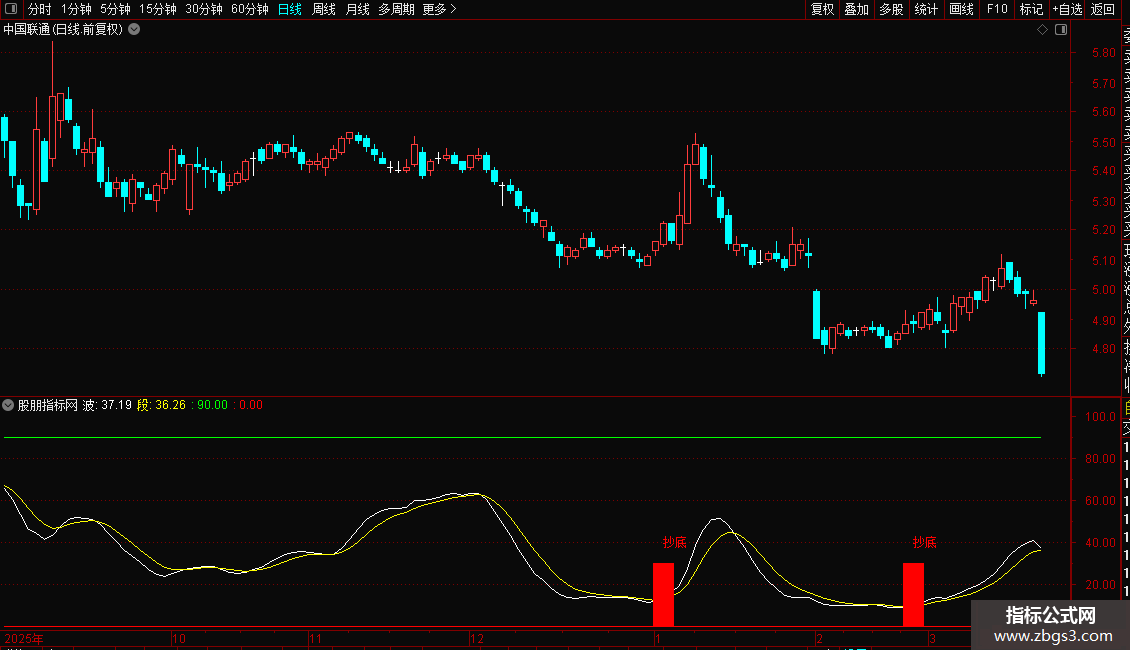
Task: Click month 11 on the date axis
Action: [315, 638]
